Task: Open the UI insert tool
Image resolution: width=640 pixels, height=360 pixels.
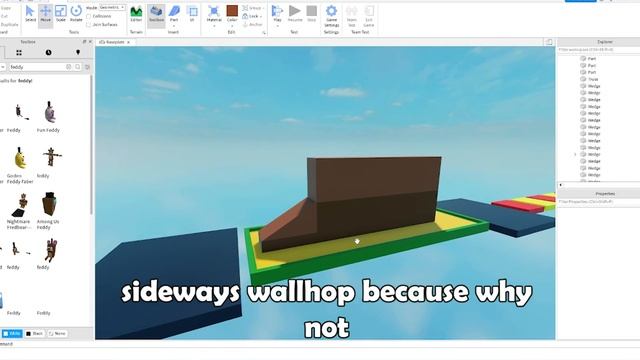Action: 192,14
